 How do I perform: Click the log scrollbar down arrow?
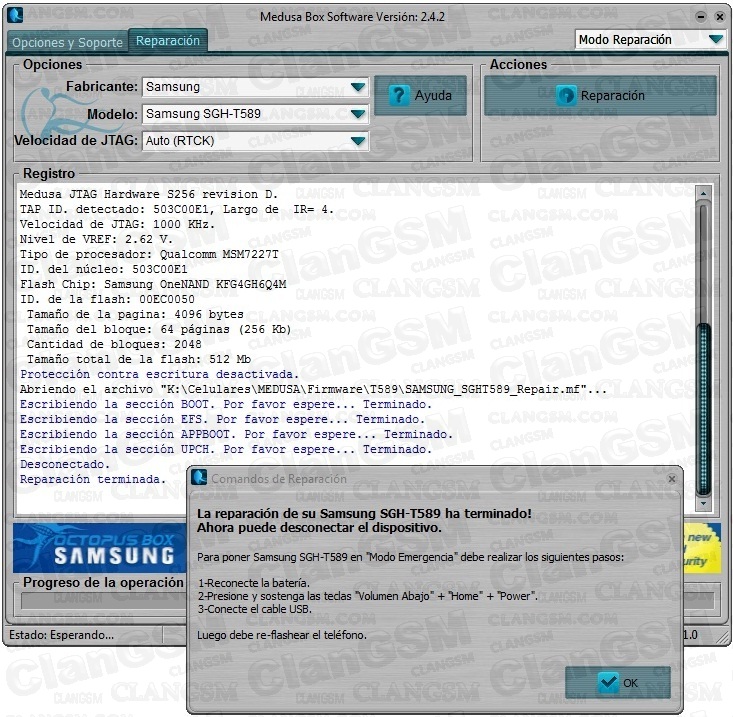703,503
